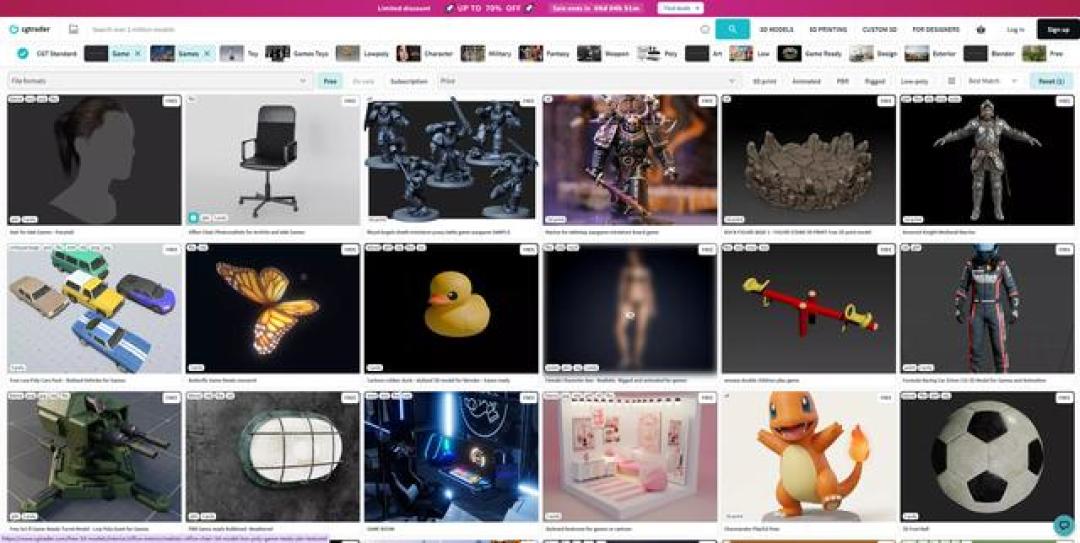Open the neon game room thumbnail

point(451,456)
